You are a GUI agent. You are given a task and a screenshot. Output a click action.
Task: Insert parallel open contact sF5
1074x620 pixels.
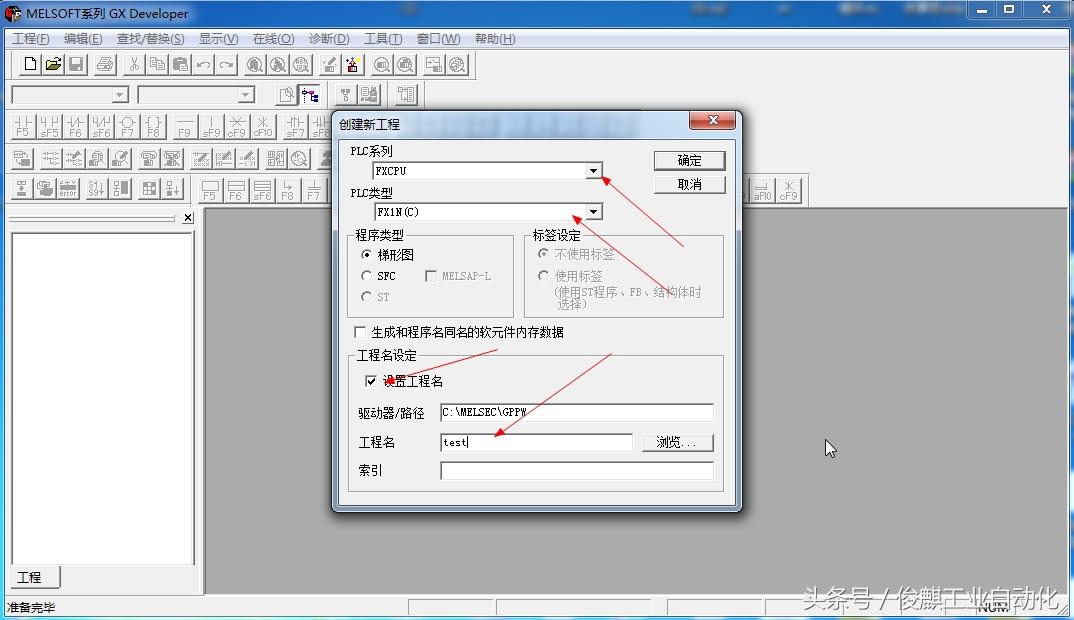[49, 127]
